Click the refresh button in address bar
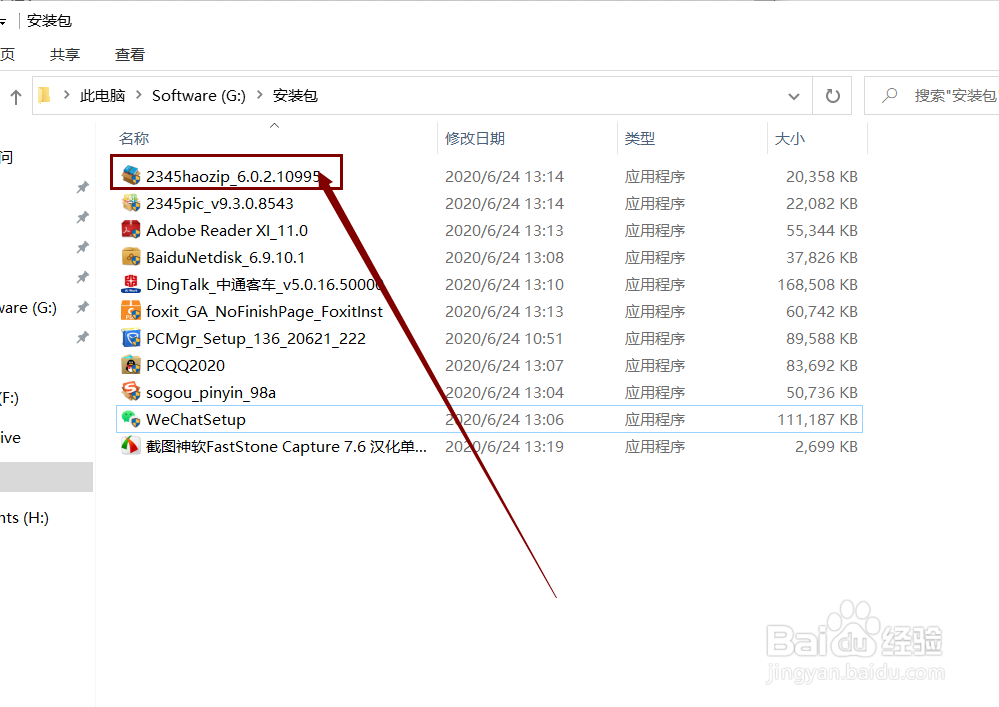This screenshot has height=707, width=999. [x=833, y=95]
